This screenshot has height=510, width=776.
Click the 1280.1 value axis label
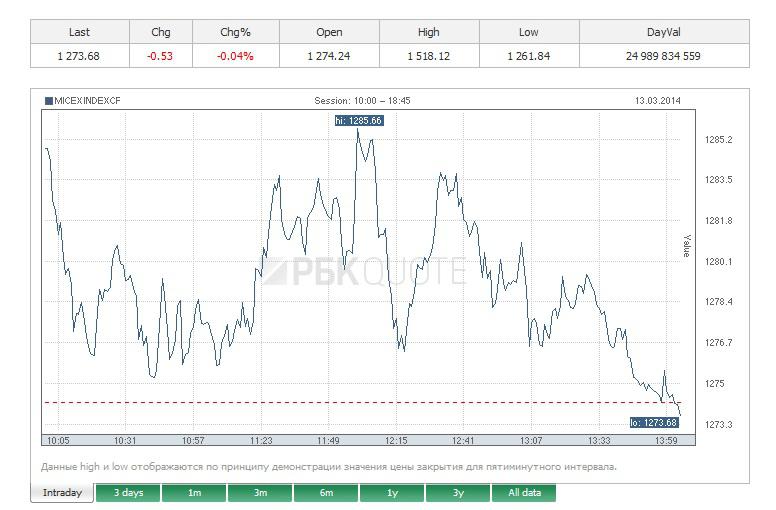tap(719, 261)
